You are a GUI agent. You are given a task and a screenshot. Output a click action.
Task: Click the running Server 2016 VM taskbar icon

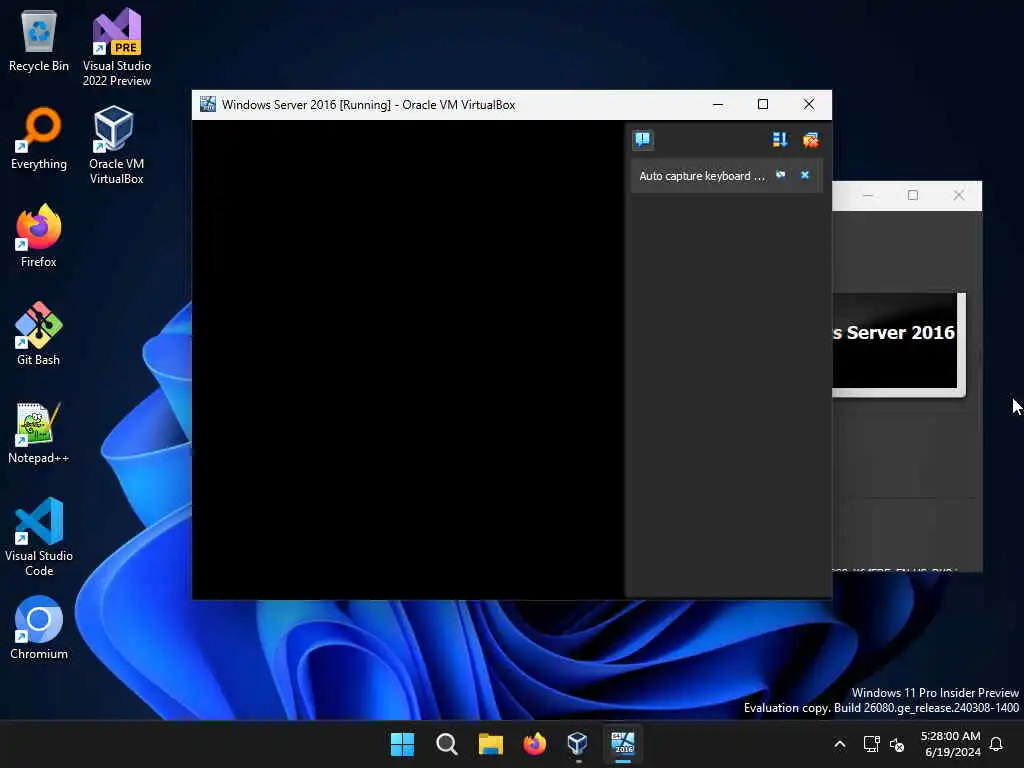click(622, 744)
